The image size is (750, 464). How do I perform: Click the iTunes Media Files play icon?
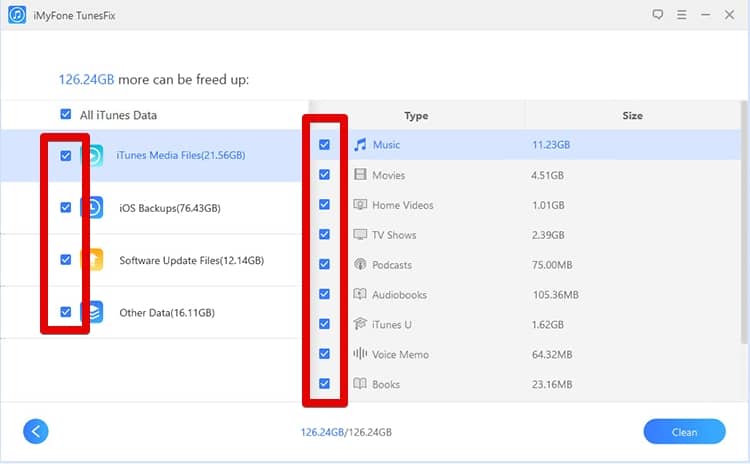tap(92, 155)
